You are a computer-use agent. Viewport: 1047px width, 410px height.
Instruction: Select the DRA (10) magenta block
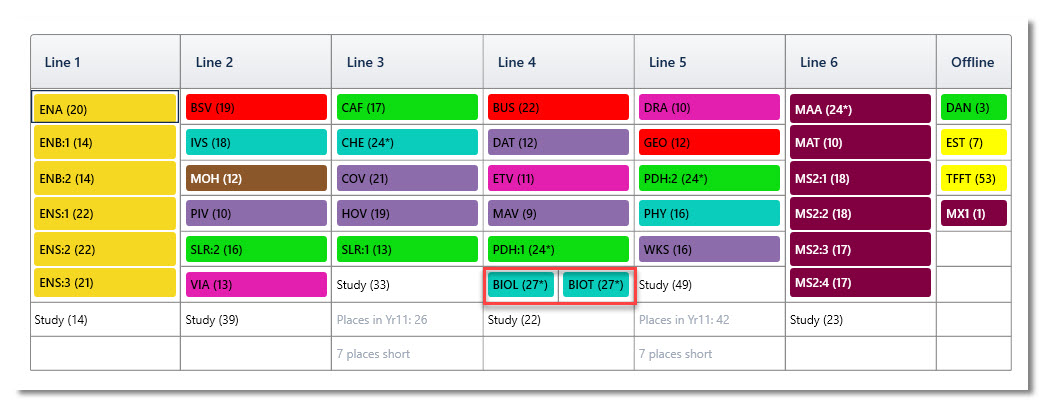[x=709, y=107]
